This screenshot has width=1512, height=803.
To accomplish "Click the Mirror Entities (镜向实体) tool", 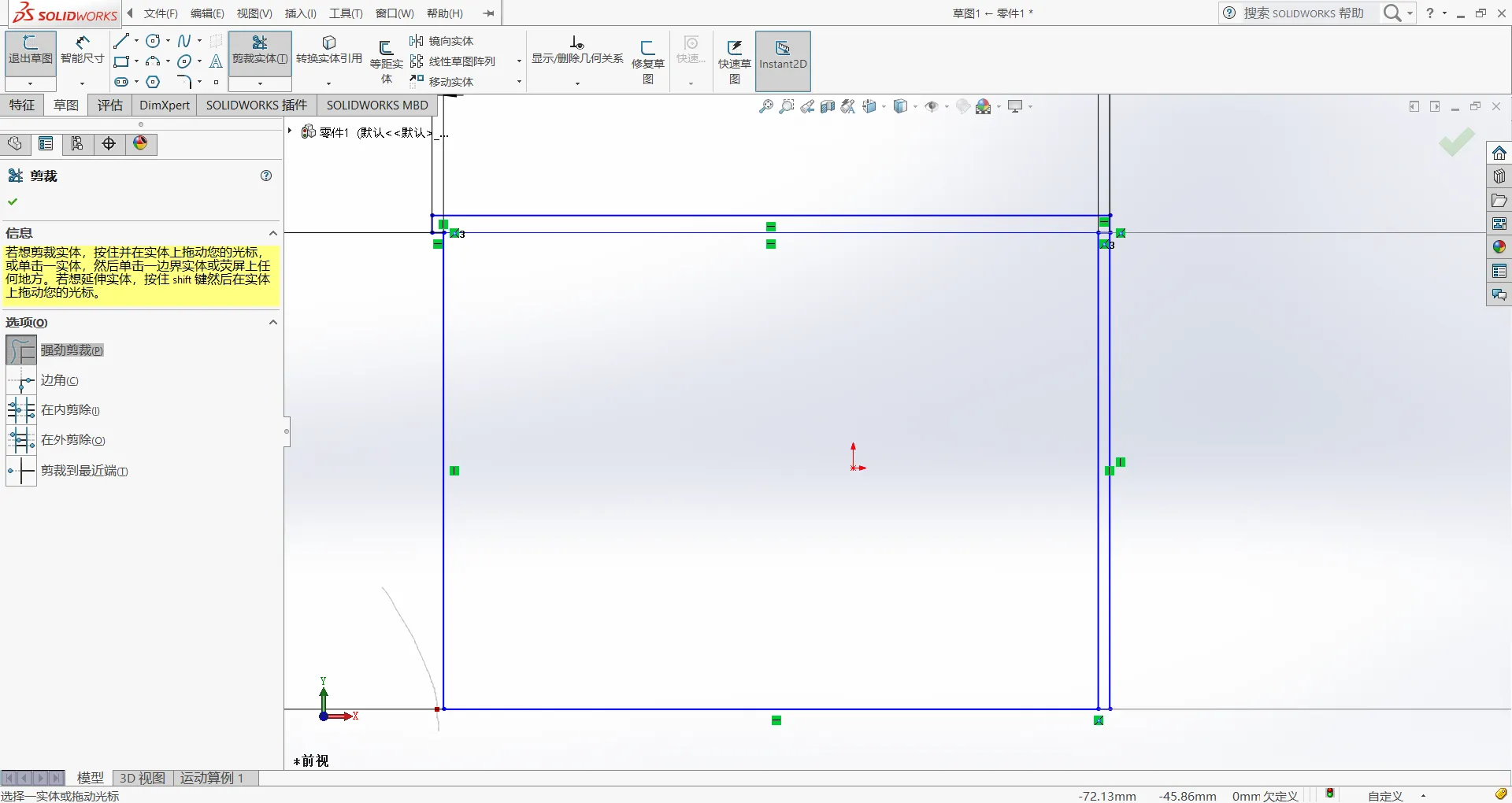I will pos(442,41).
